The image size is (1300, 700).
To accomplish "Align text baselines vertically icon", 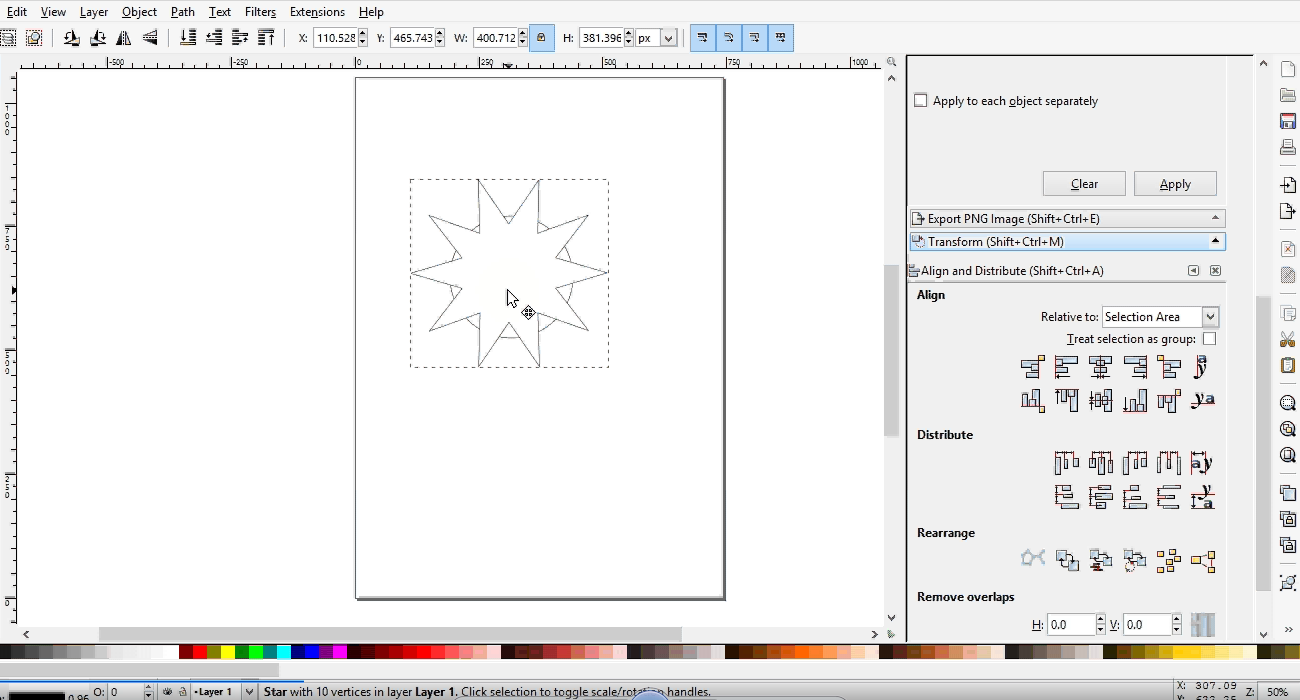I will [1203, 400].
